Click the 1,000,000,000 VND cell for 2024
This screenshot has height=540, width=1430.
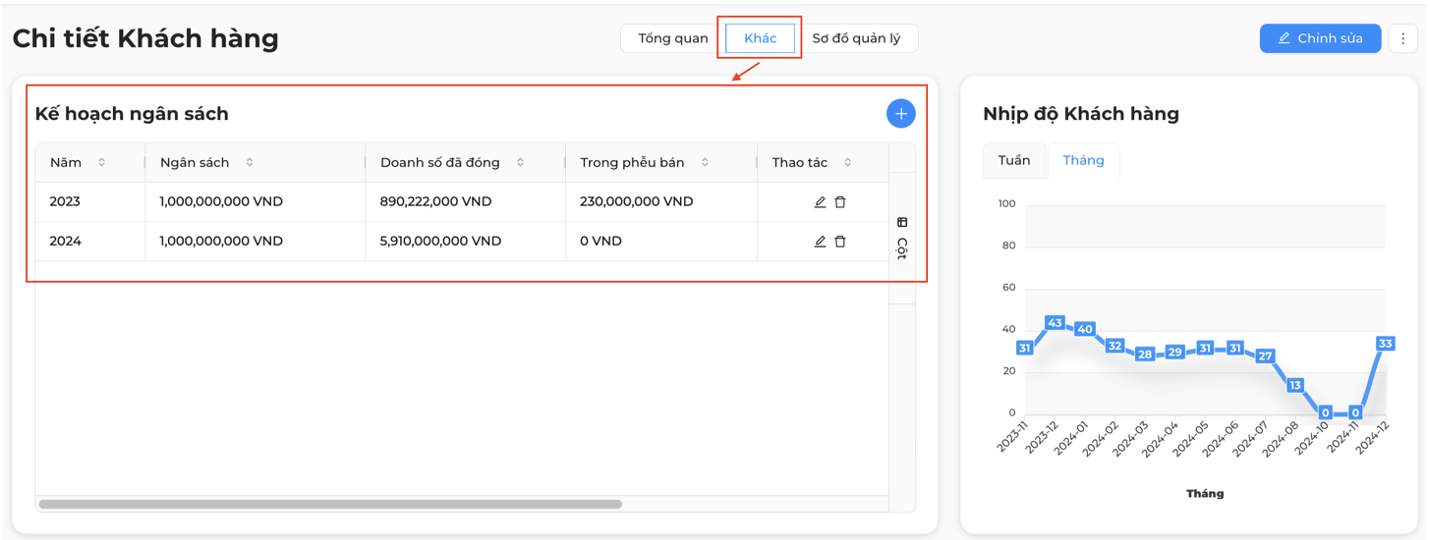point(255,241)
